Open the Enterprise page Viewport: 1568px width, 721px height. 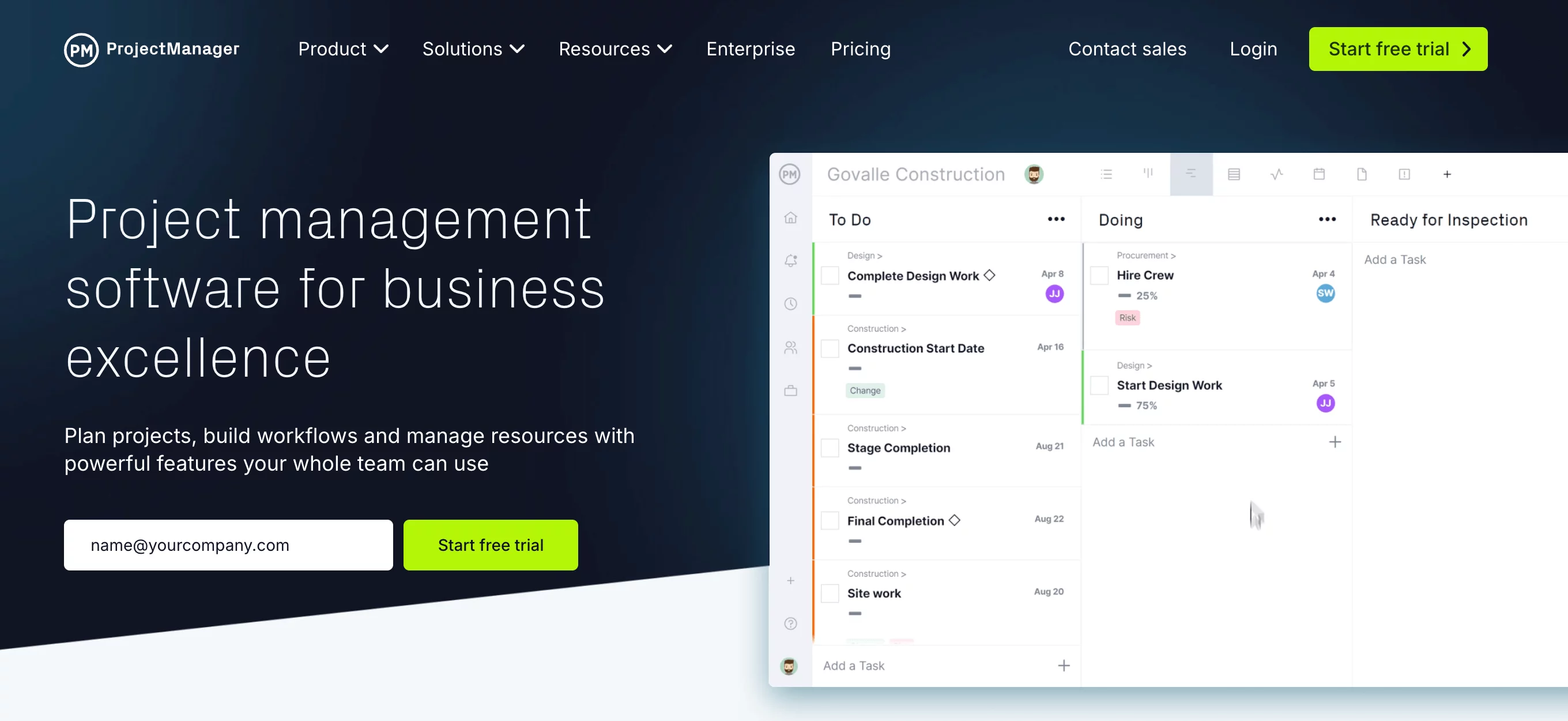[751, 48]
